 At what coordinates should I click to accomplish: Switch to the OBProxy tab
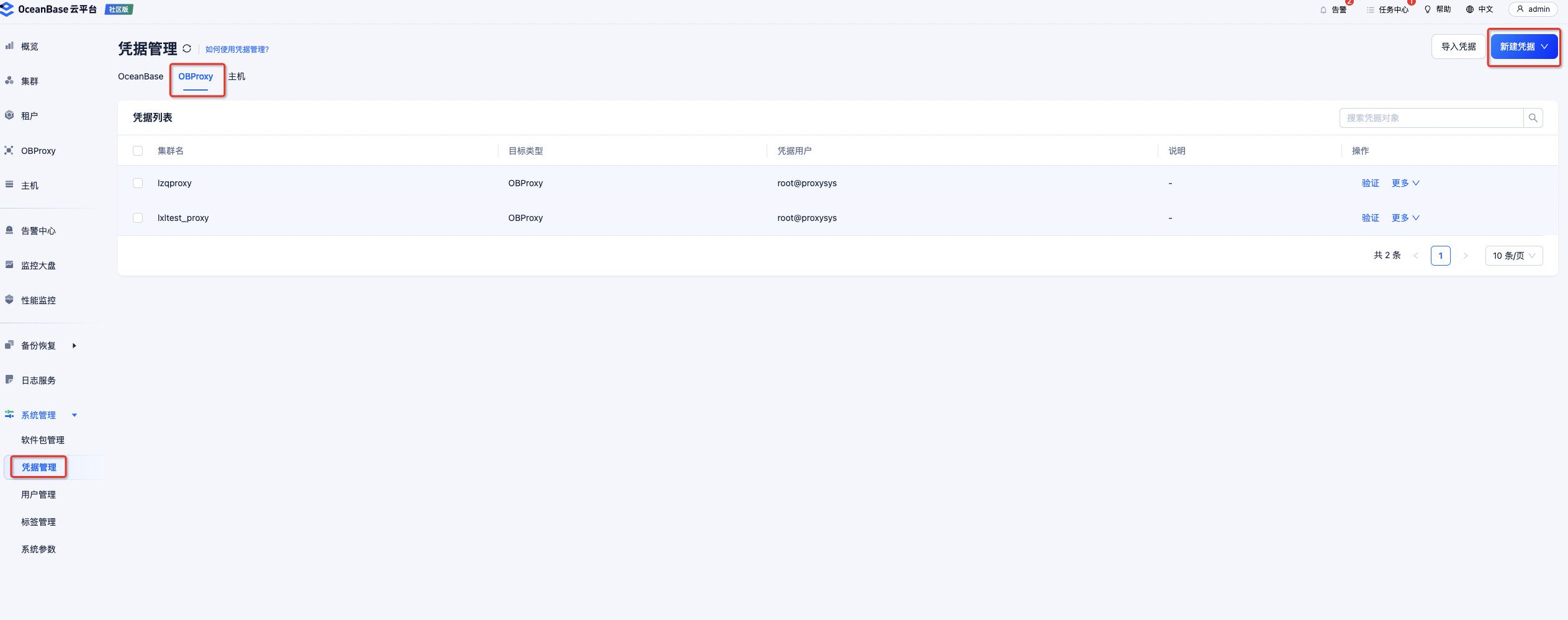(x=196, y=76)
